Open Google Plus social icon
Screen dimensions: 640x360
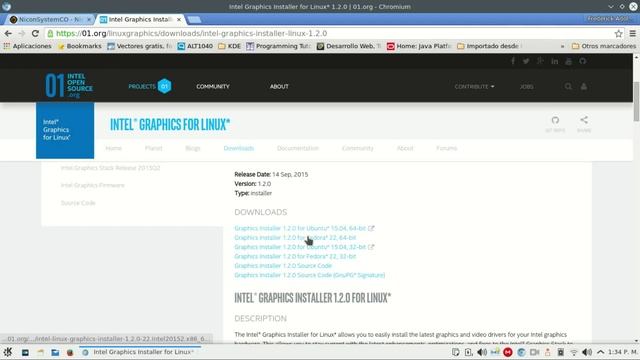click(x=540, y=61)
